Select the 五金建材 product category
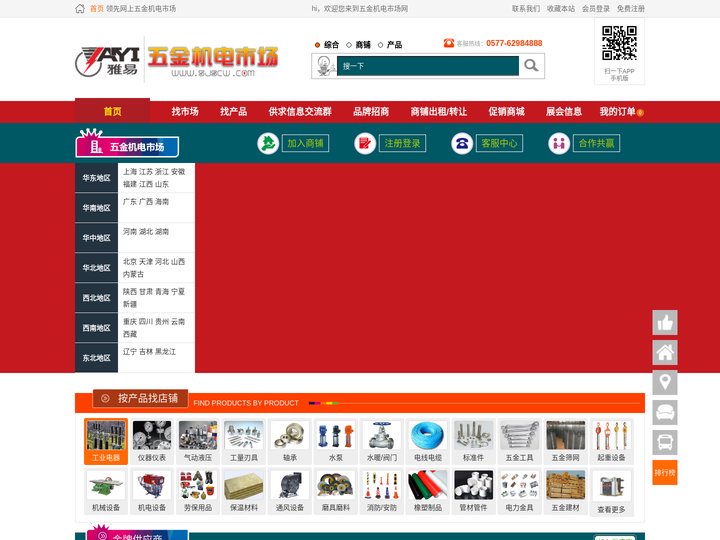Viewport: 720px width, 540px height. click(565, 491)
